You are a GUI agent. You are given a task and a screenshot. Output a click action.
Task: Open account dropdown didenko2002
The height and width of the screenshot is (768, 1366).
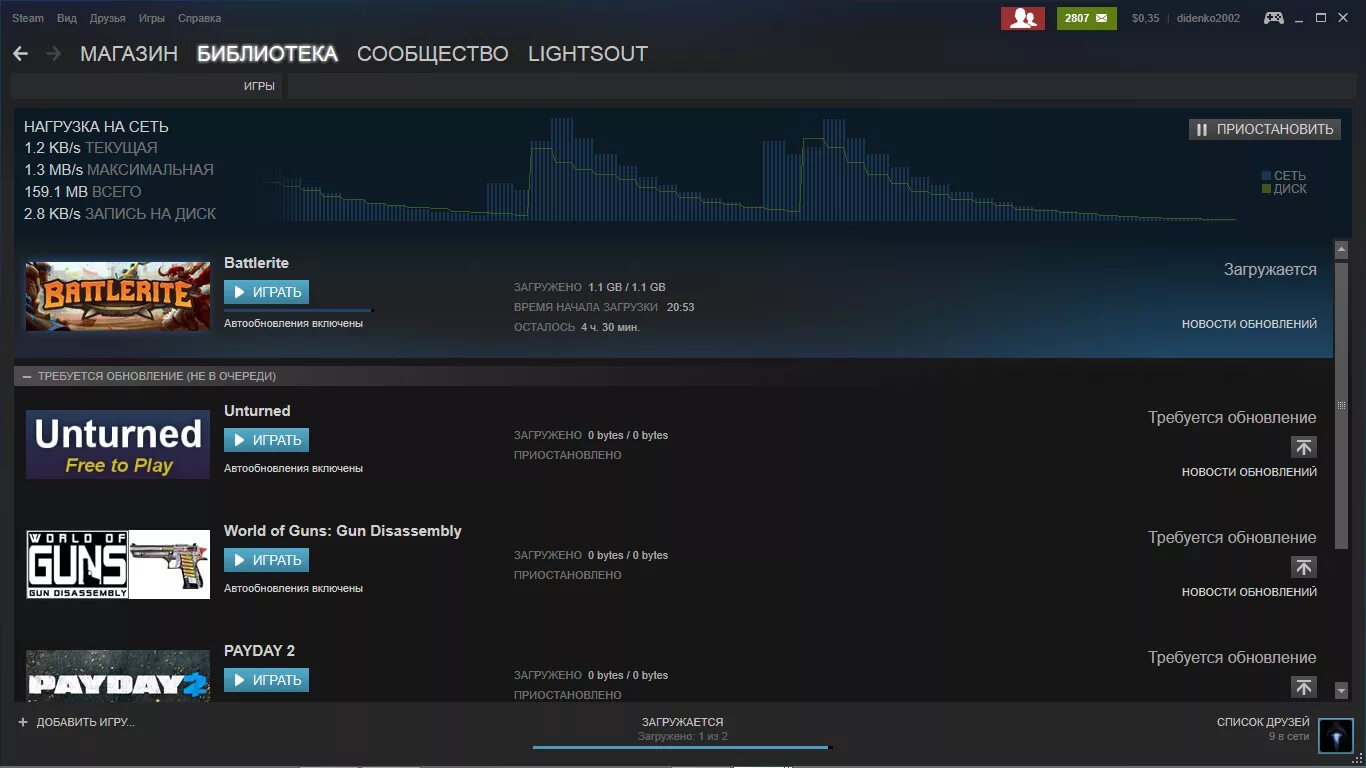(x=1208, y=18)
